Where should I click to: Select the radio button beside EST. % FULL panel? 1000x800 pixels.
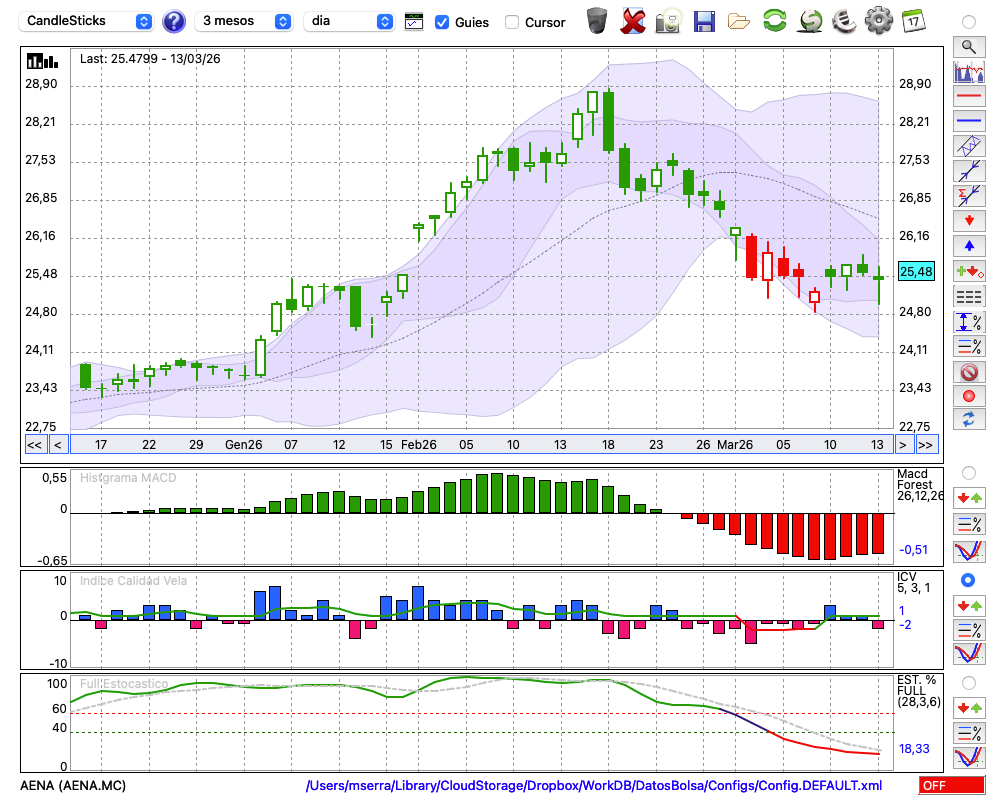968,682
